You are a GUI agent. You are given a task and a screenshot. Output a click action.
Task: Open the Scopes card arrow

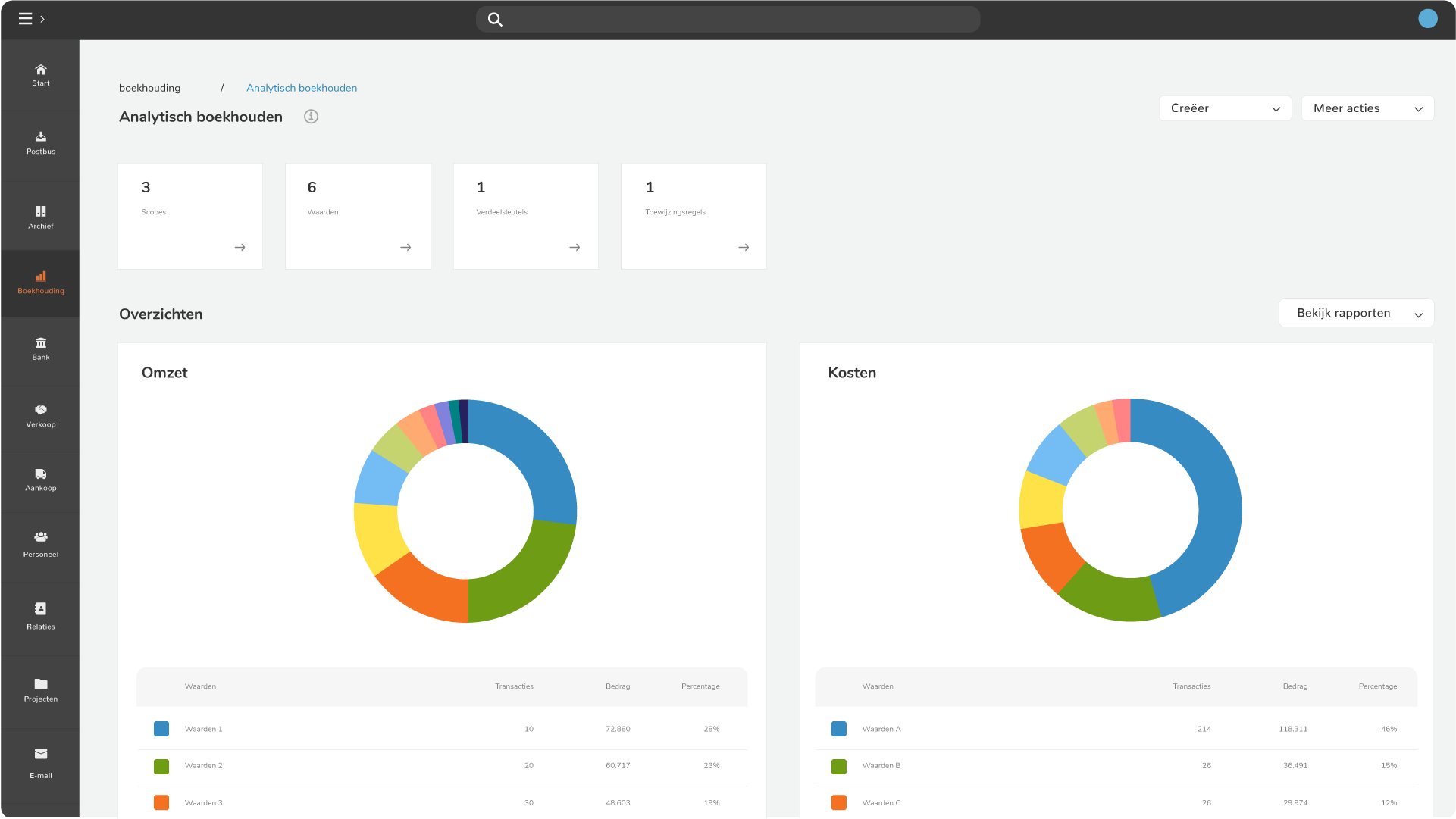click(240, 248)
